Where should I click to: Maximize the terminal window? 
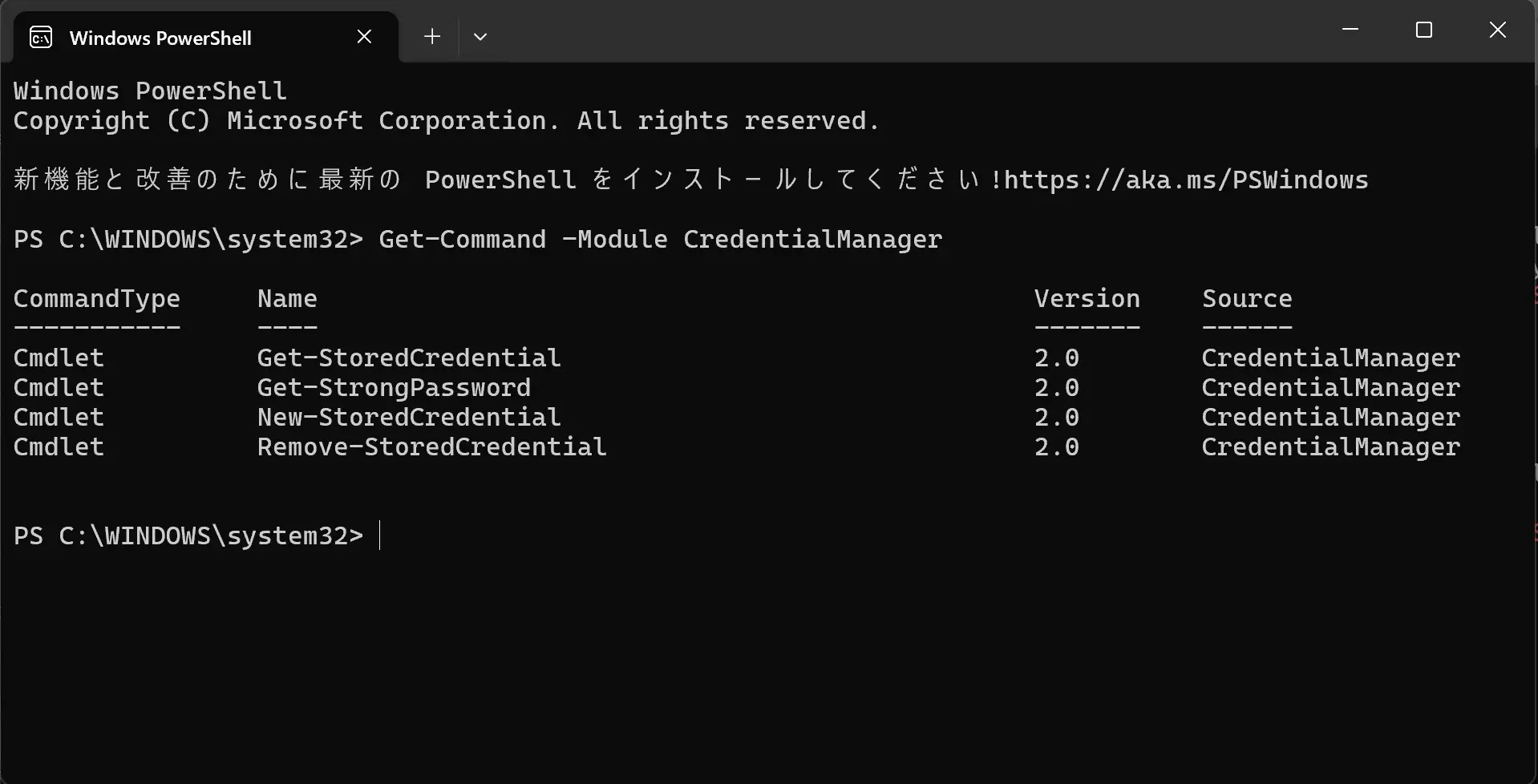(x=1424, y=30)
